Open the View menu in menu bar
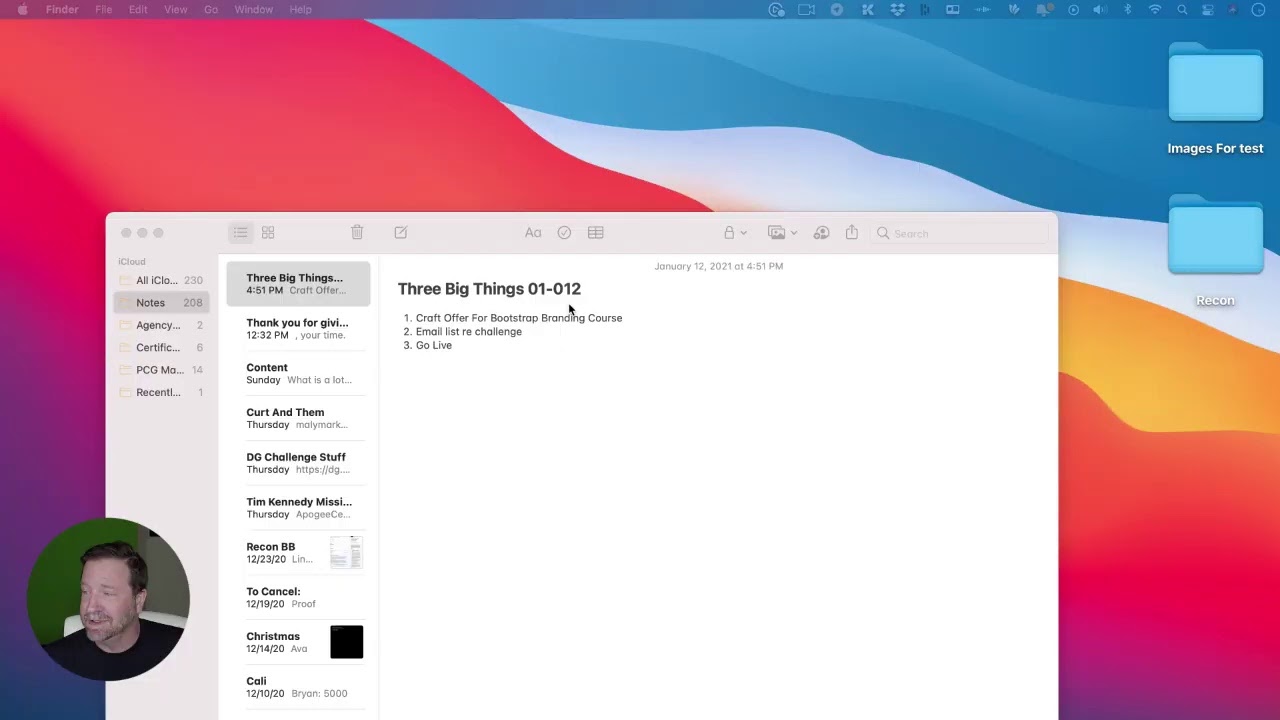This screenshot has width=1280, height=720. click(175, 9)
